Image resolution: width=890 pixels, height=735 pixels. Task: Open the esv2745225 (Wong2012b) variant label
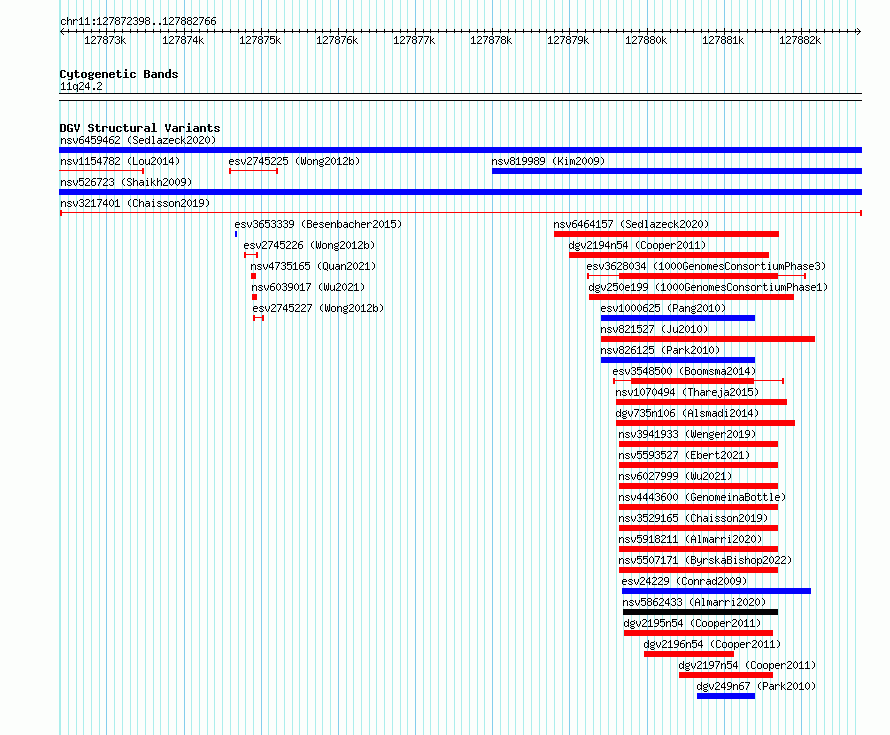pyautogui.click(x=294, y=161)
